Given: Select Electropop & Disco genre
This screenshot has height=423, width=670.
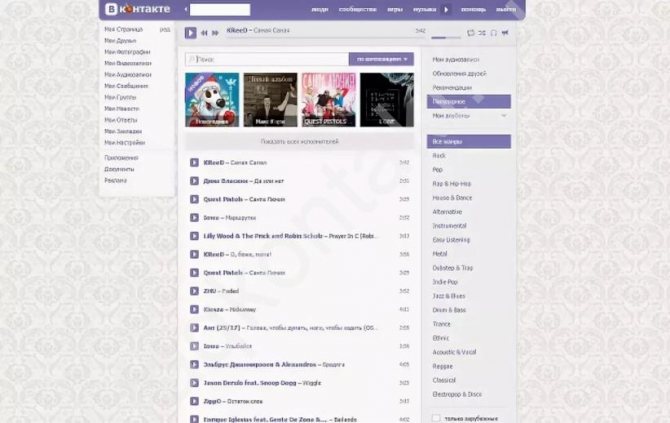Looking at the screenshot, I should 457,394.
